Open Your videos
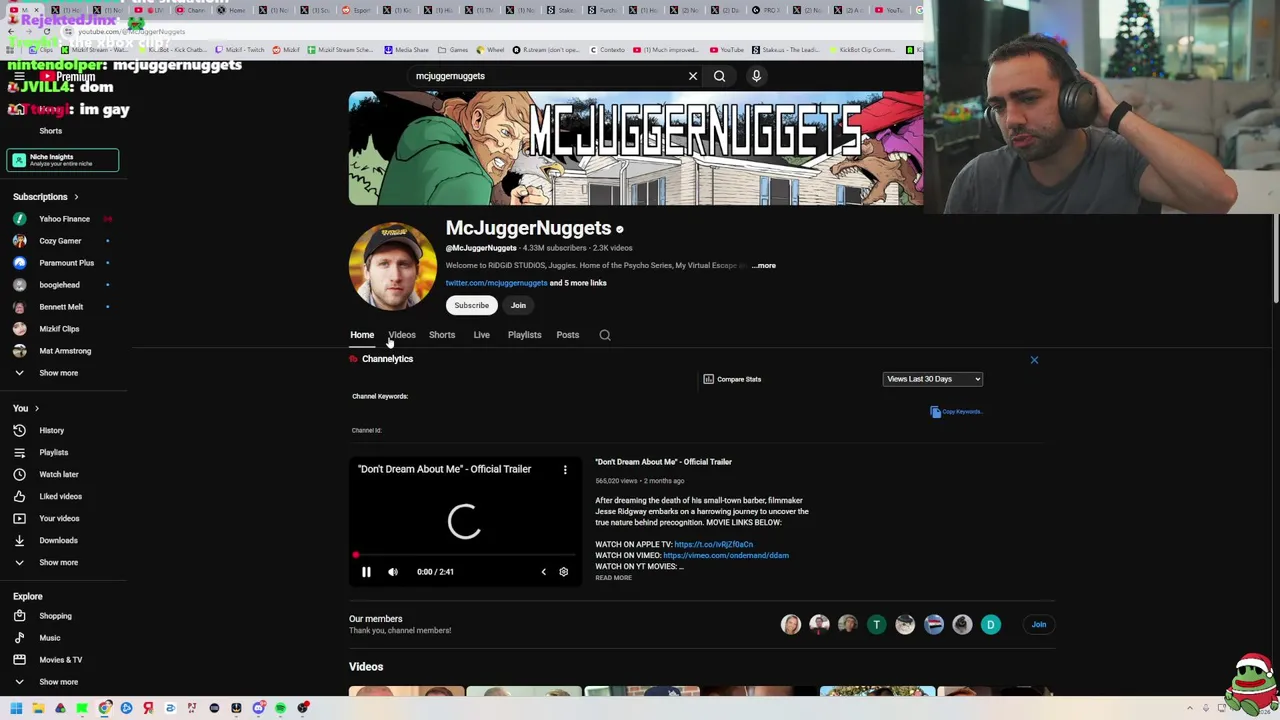Viewport: 1280px width, 720px height. click(x=58, y=518)
